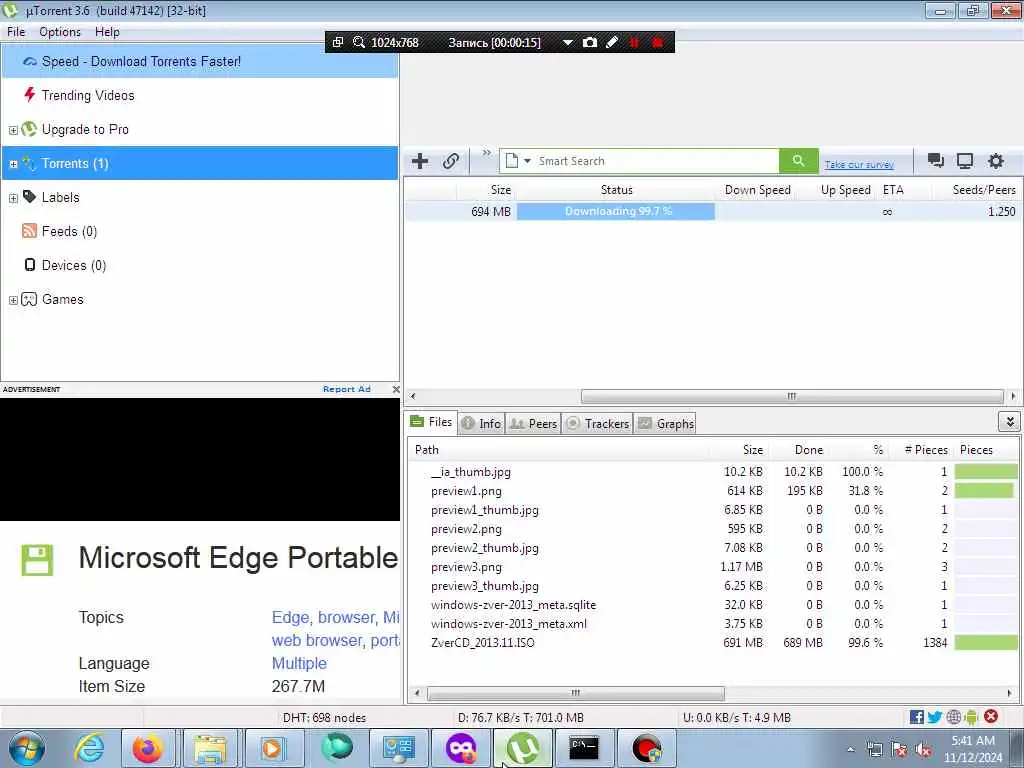
Task: Click the Android icon in the status bar
Action: pyautogui.click(x=971, y=717)
